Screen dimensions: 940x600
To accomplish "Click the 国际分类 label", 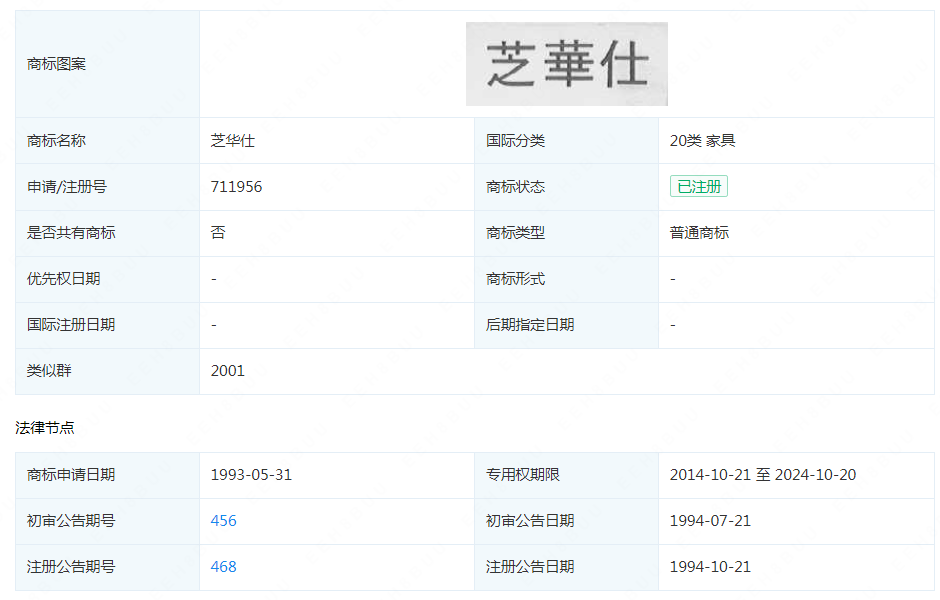I will [516, 140].
